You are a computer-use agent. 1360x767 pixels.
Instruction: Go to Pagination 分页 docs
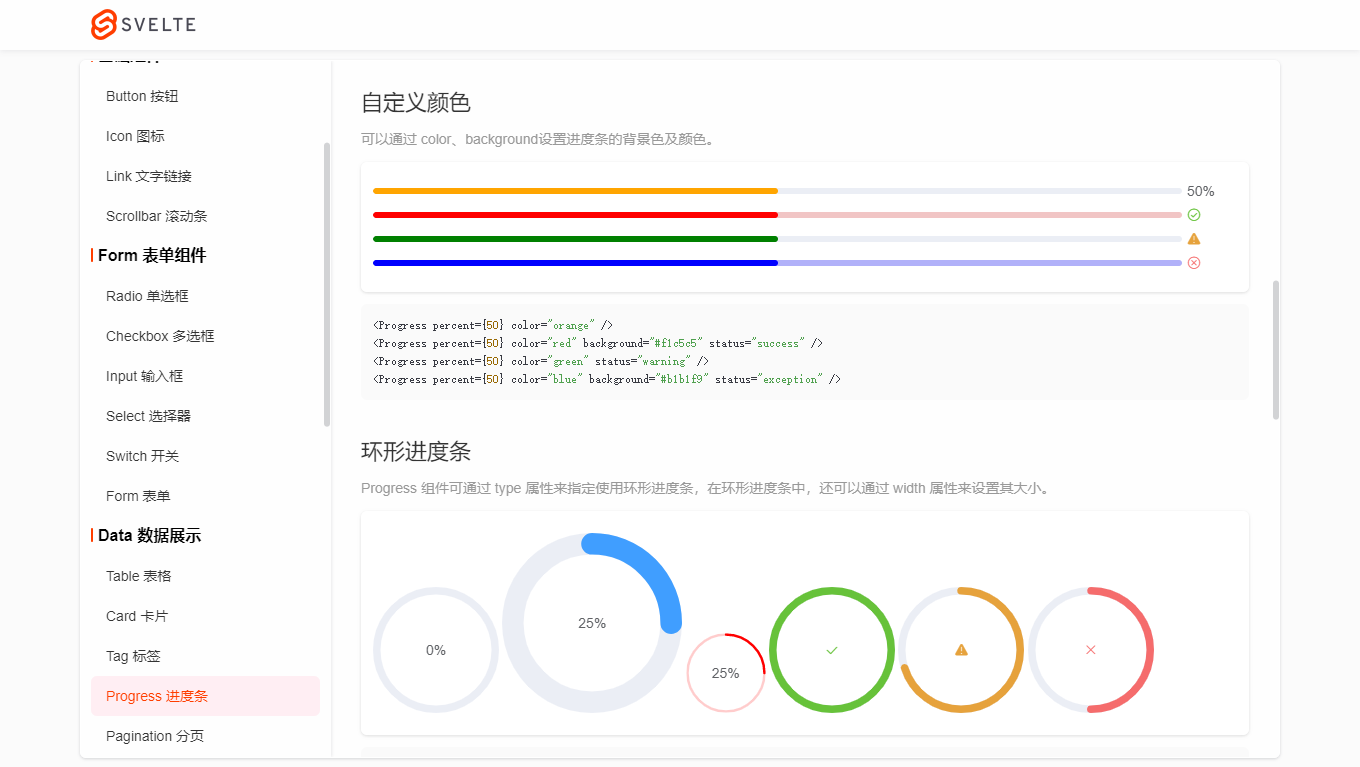point(153,735)
